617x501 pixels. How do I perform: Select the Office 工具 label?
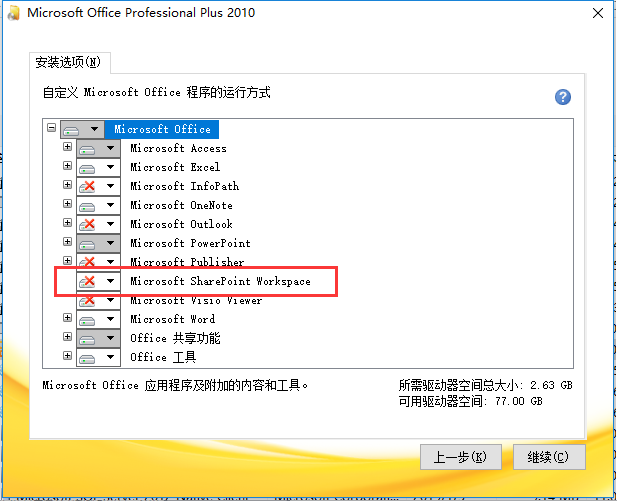tap(163, 357)
